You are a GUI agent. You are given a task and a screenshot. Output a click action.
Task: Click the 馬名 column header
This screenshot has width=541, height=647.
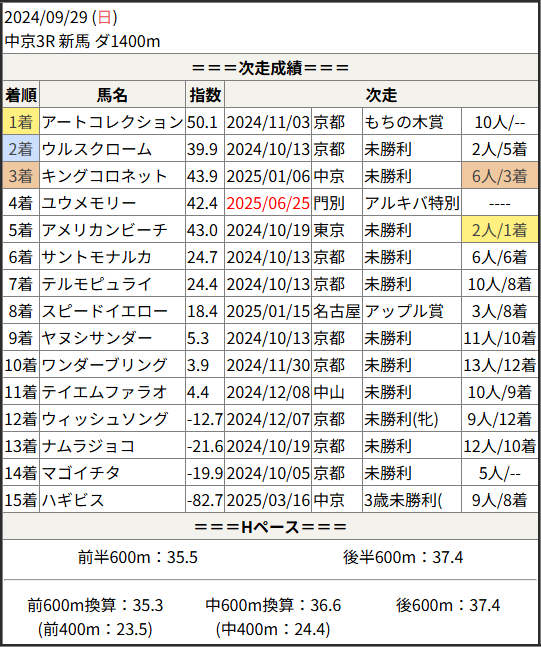click(x=112, y=95)
